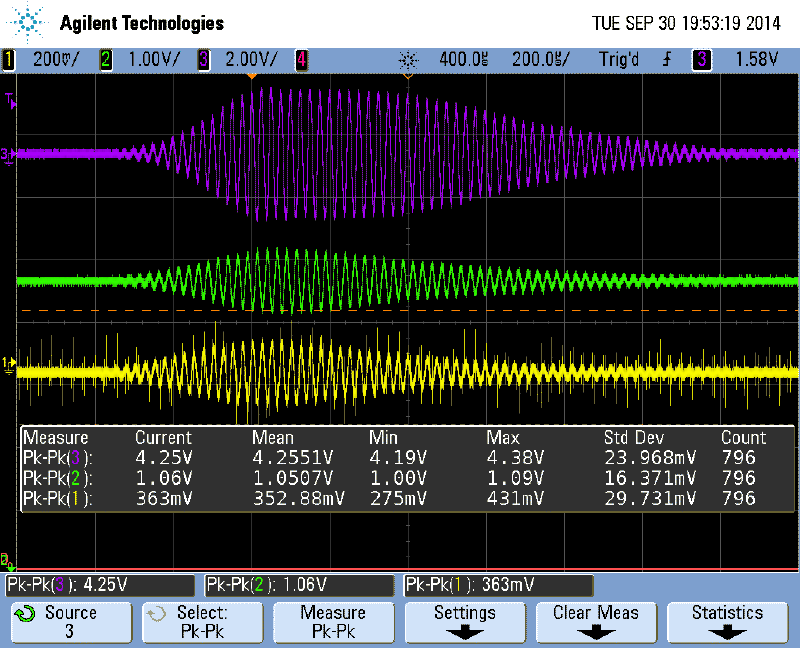Toggle the Statistics display softkey
The image size is (800, 648).
[726, 622]
